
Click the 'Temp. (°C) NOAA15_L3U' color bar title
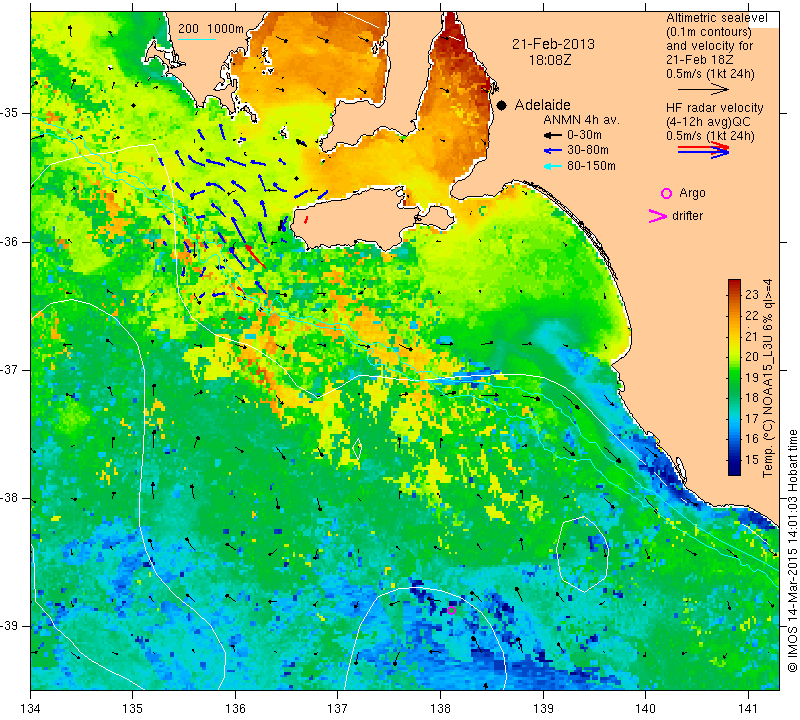click(x=767, y=378)
